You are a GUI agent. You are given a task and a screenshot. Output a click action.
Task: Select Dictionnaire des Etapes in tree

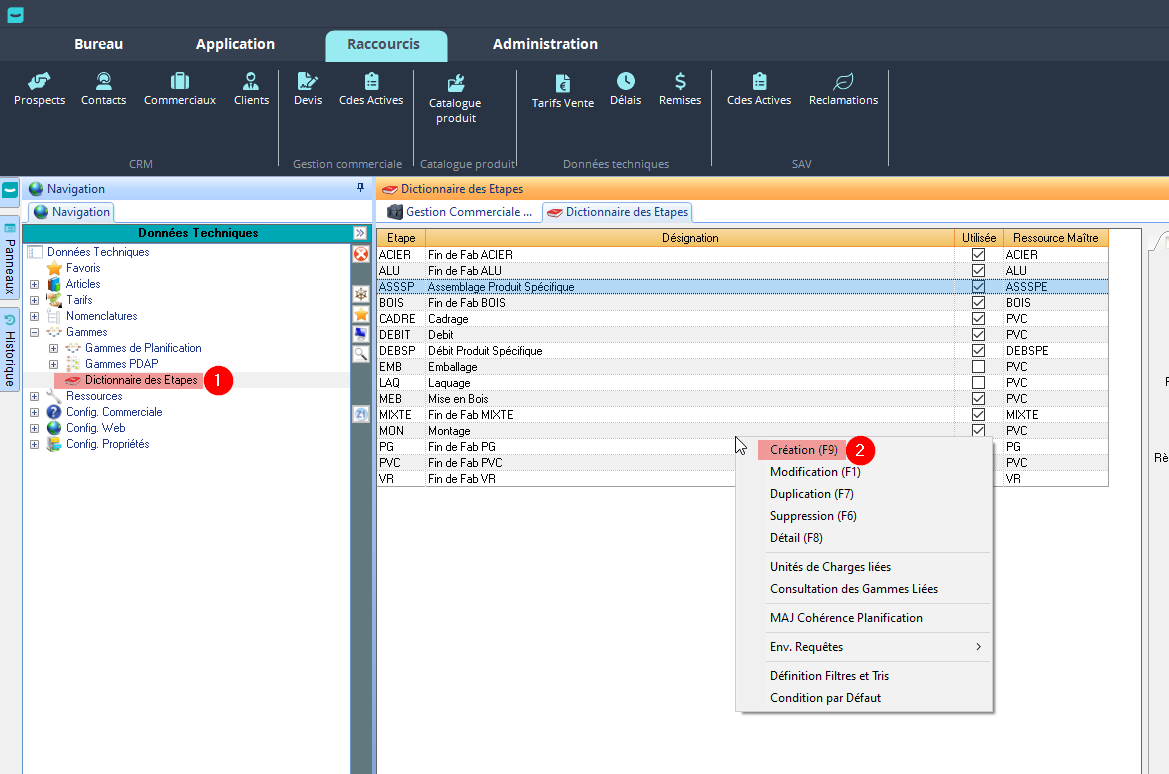(141, 380)
